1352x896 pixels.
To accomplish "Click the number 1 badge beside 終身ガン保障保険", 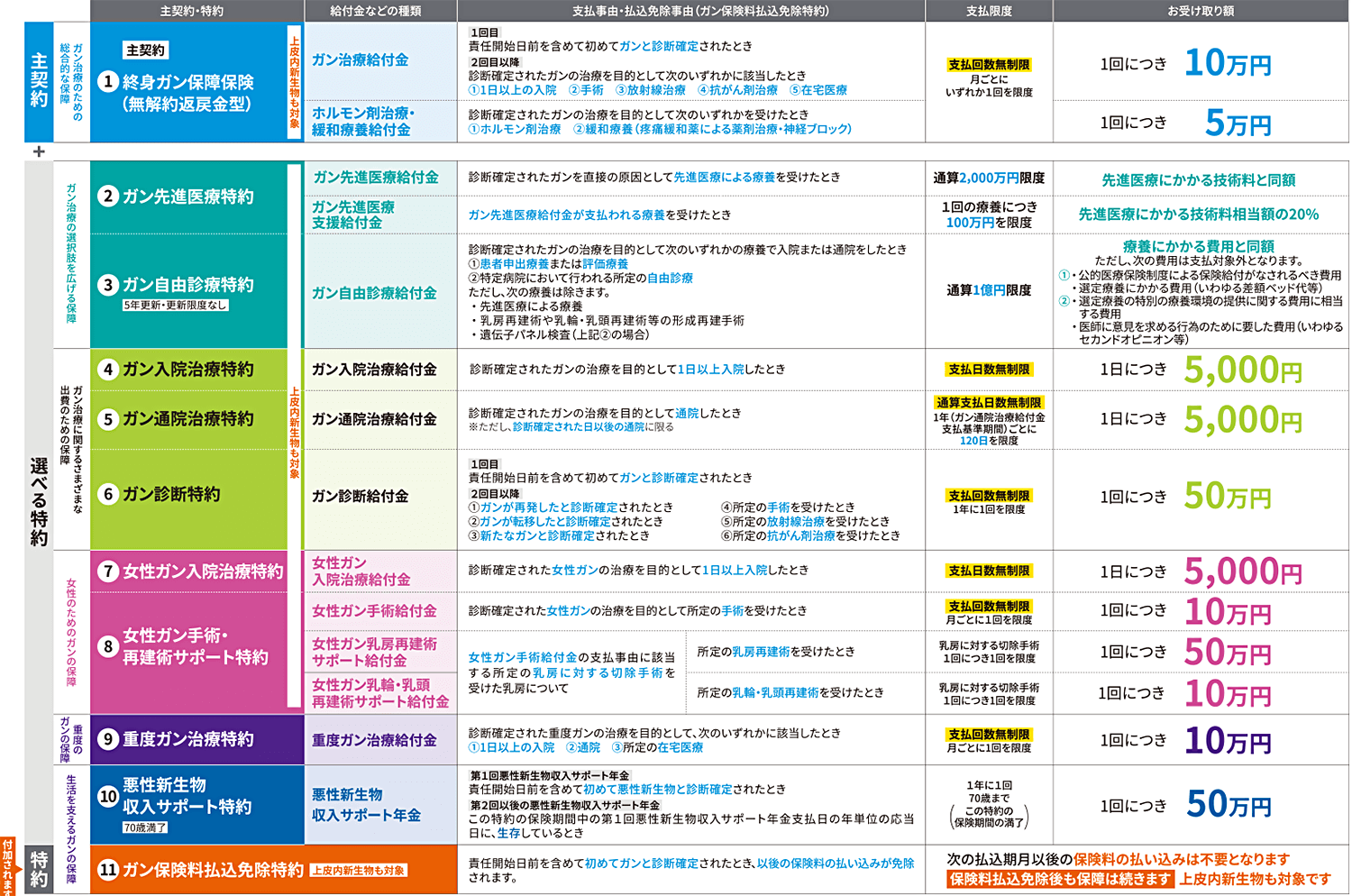I will (x=108, y=82).
